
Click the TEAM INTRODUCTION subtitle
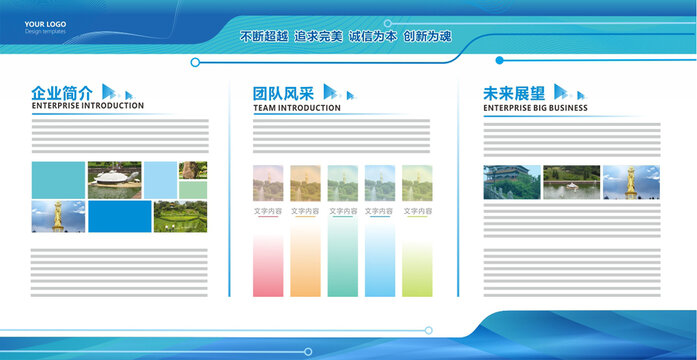297,108
